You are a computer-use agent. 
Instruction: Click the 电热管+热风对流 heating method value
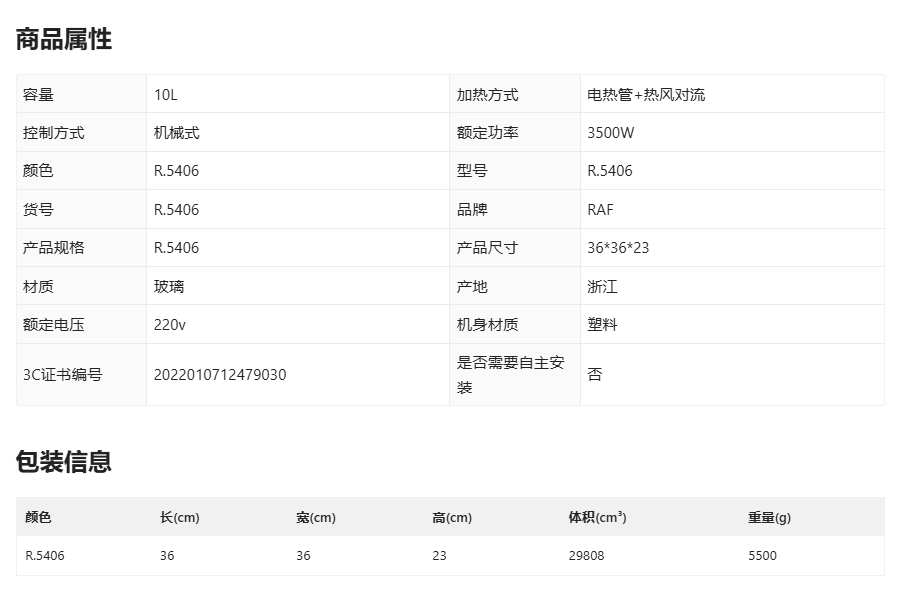click(646, 95)
